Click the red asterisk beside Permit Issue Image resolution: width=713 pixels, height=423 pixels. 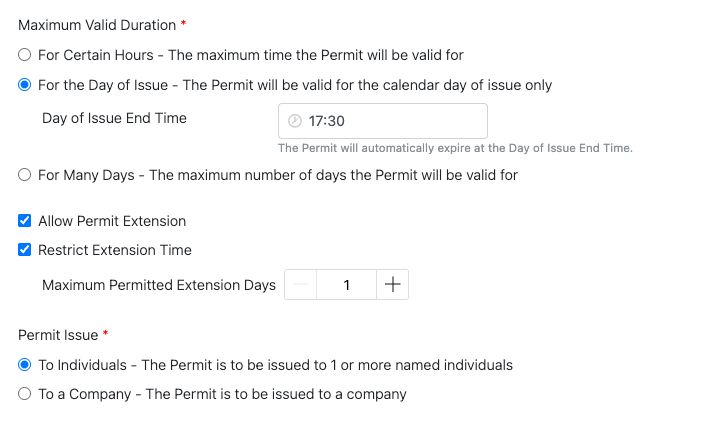[x=106, y=334]
